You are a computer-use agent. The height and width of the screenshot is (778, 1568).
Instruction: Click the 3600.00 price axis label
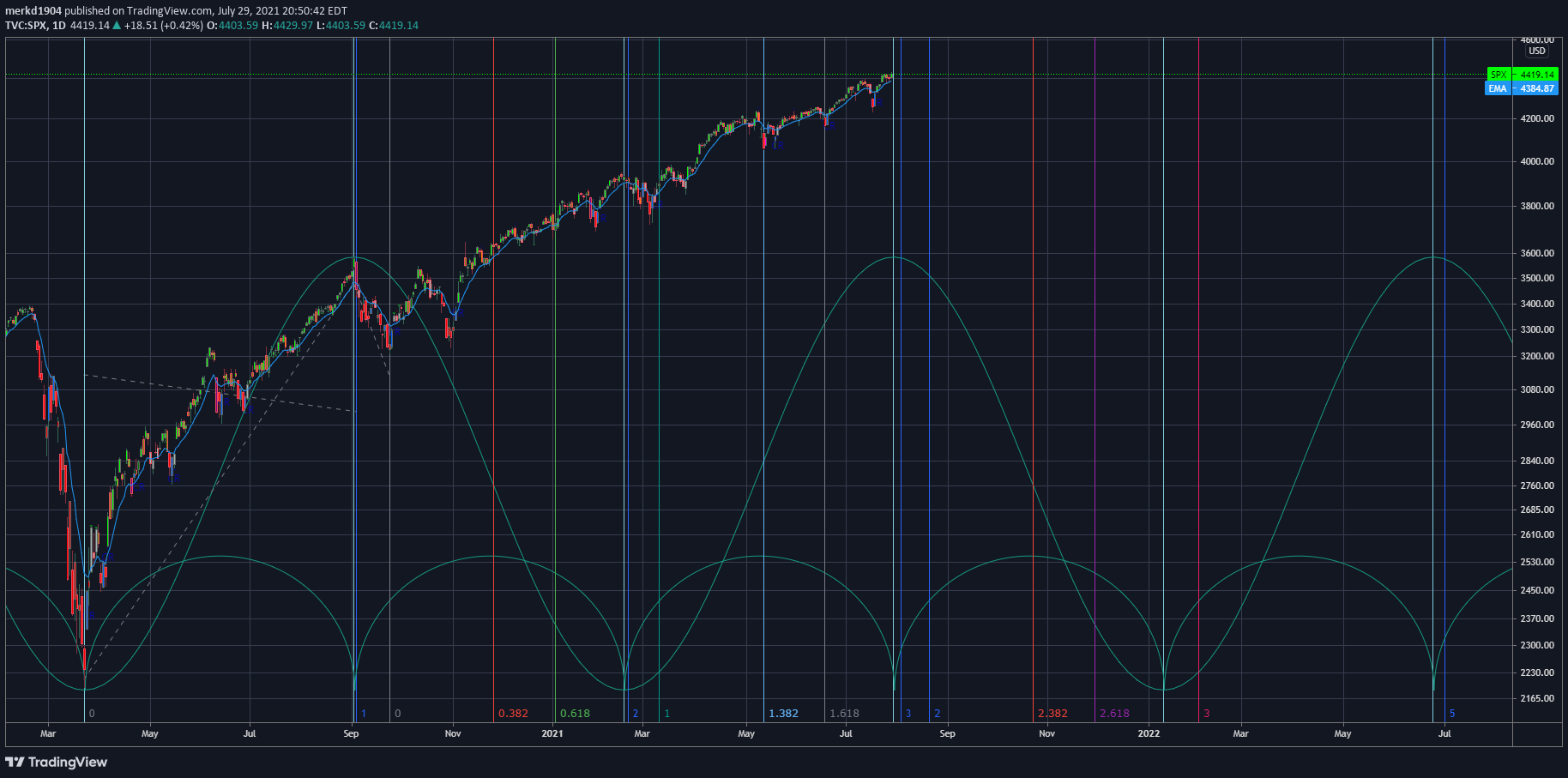1537,253
